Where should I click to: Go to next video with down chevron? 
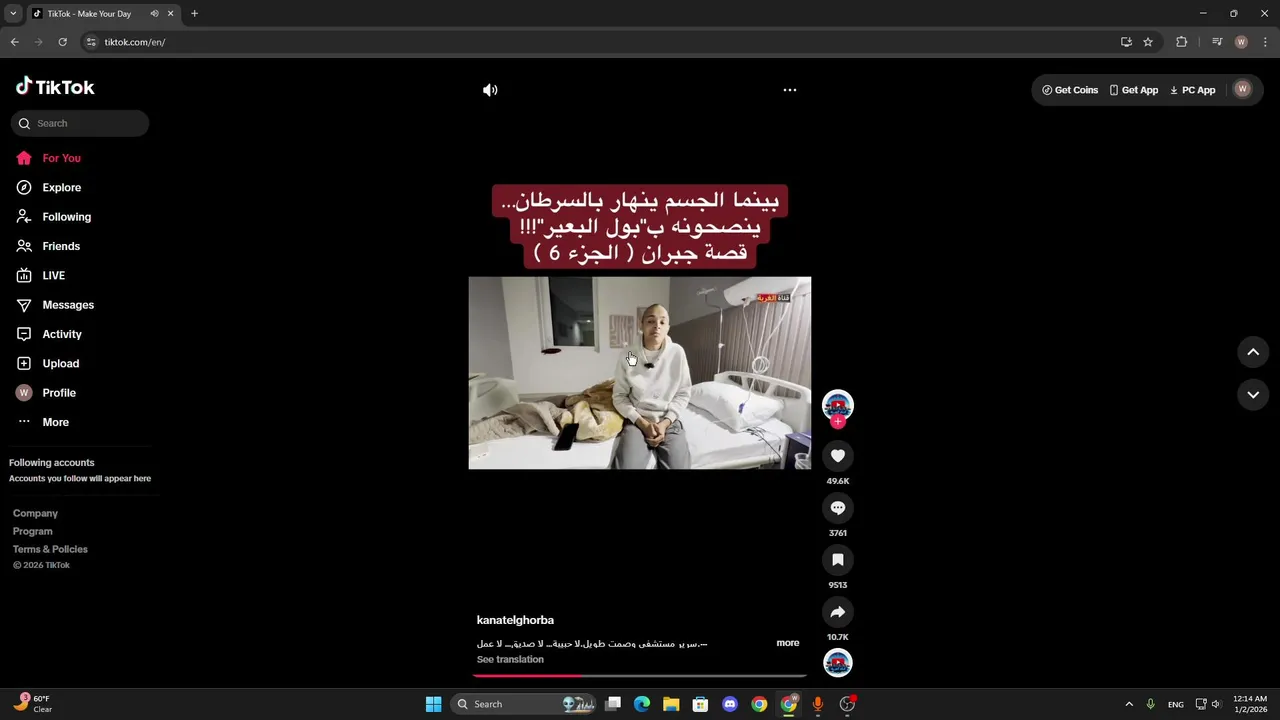[1253, 395]
